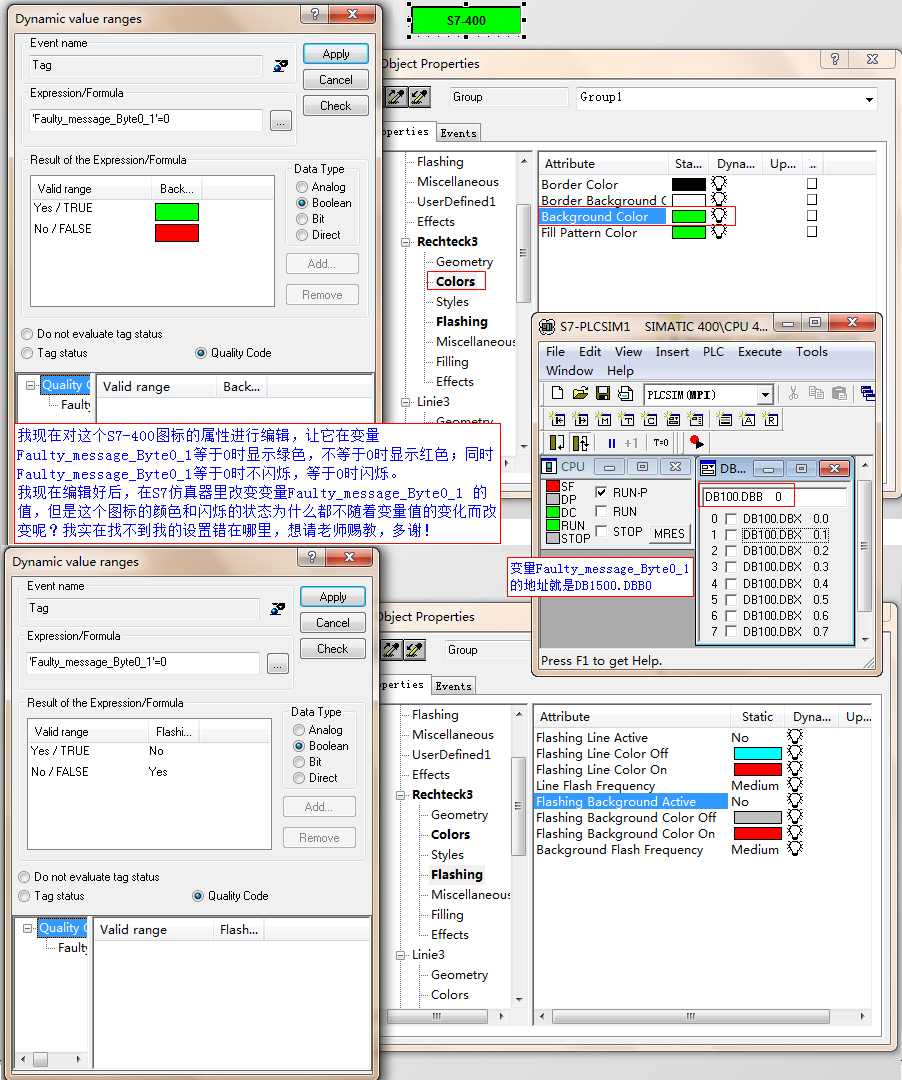Click the red record/playback icon in PLCSIM
902x1080 pixels.
click(x=695, y=442)
